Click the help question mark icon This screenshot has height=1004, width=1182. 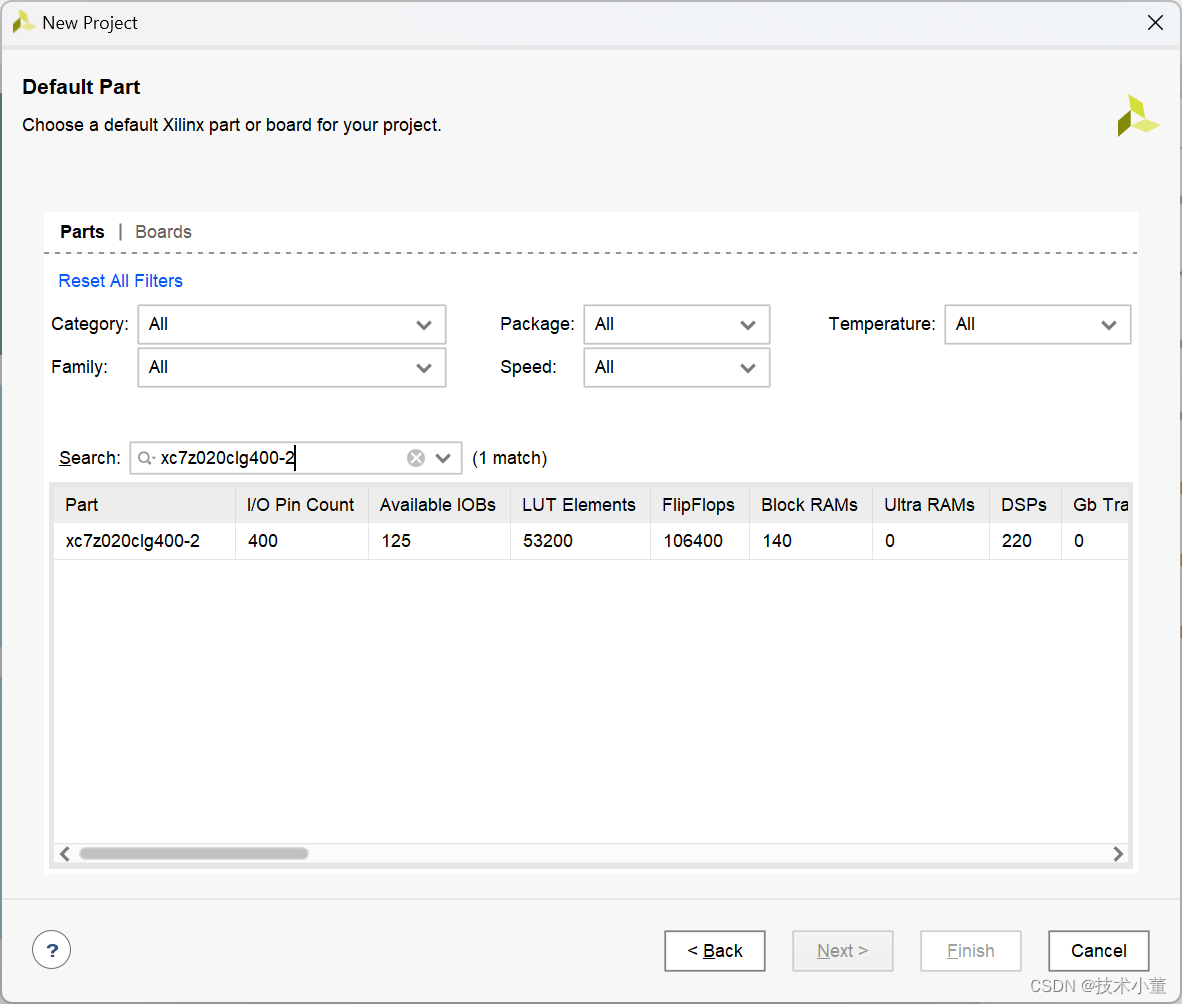52,949
